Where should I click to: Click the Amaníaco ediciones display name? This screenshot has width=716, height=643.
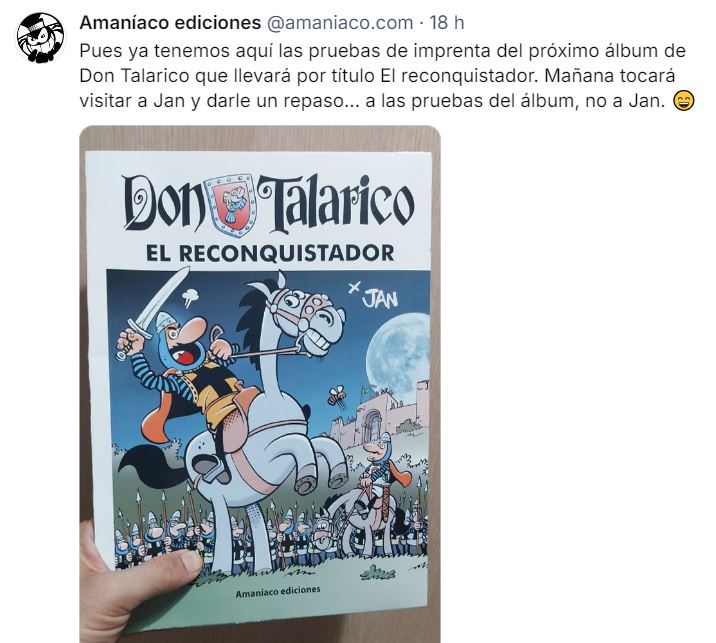point(170,22)
